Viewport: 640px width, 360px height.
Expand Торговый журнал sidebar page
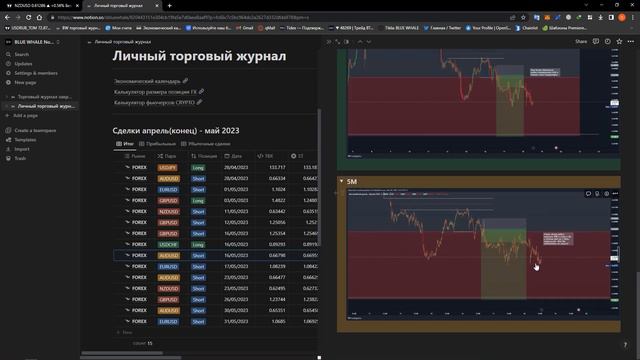tap(7, 97)
